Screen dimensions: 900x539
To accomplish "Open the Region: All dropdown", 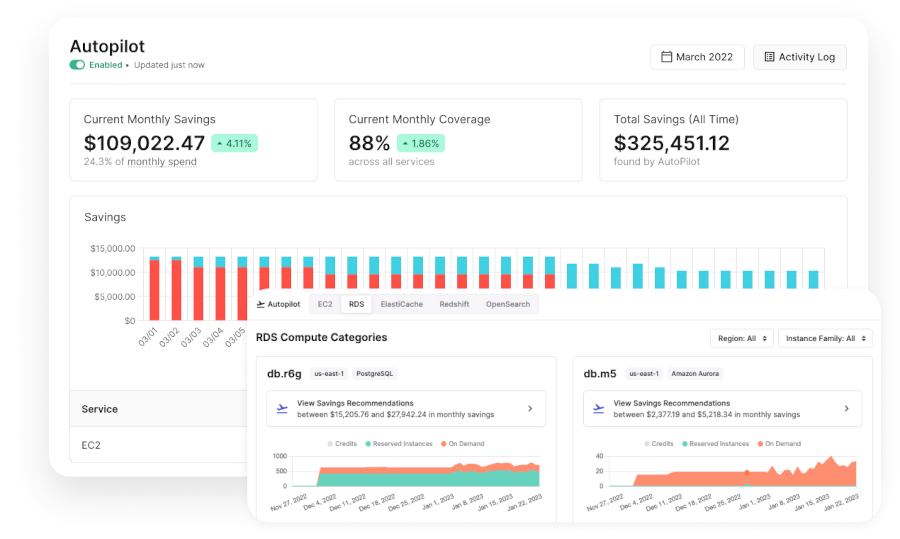I will (x=742, y=339).
